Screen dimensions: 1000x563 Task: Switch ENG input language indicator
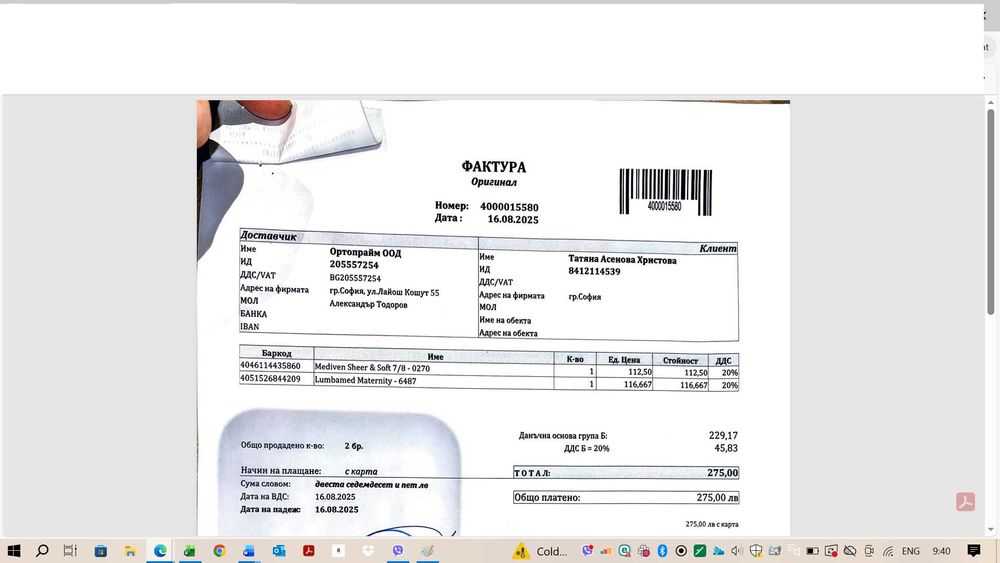click(x=911, y=551)
